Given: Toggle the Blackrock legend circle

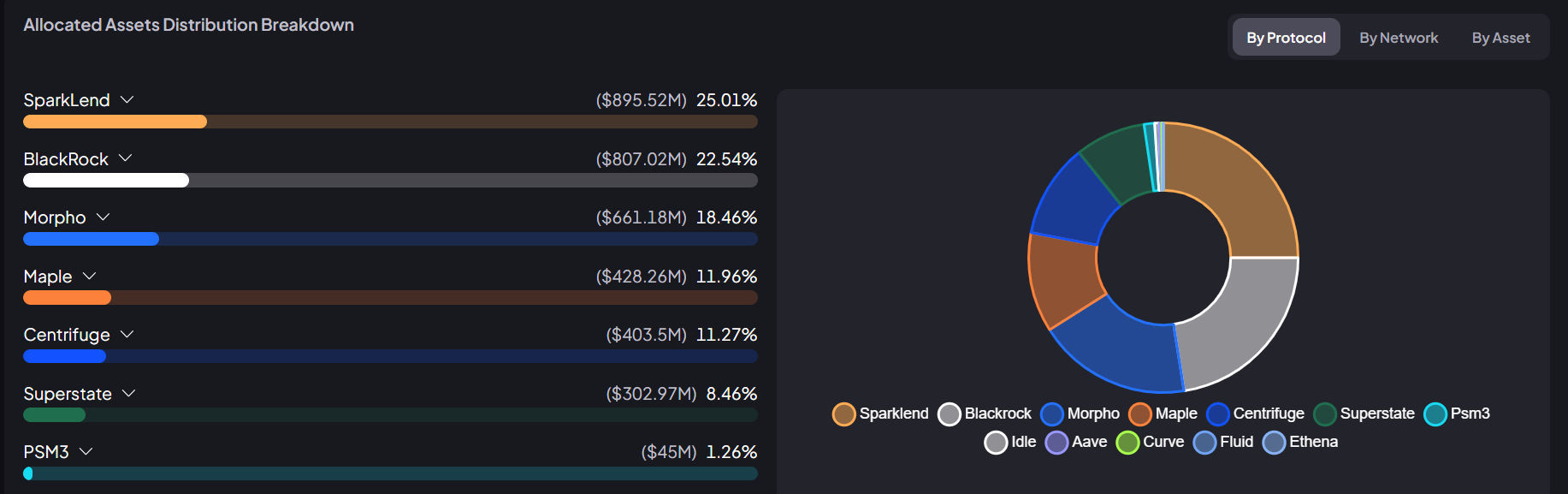Looking at the screenshot, I should (x=950, y=414).
